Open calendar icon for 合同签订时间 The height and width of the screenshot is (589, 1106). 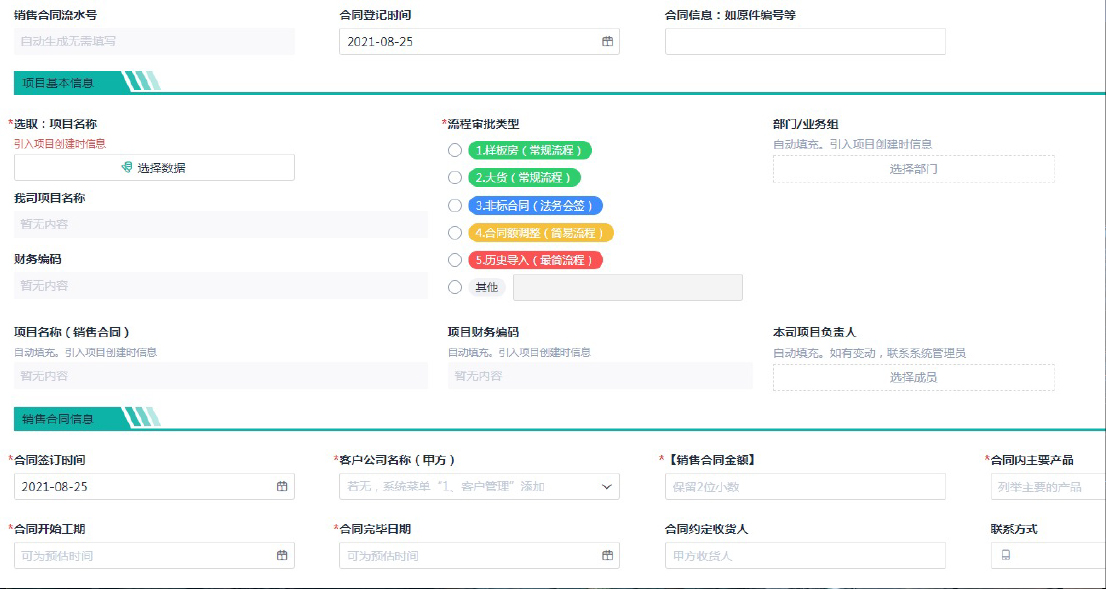(282, 487)
